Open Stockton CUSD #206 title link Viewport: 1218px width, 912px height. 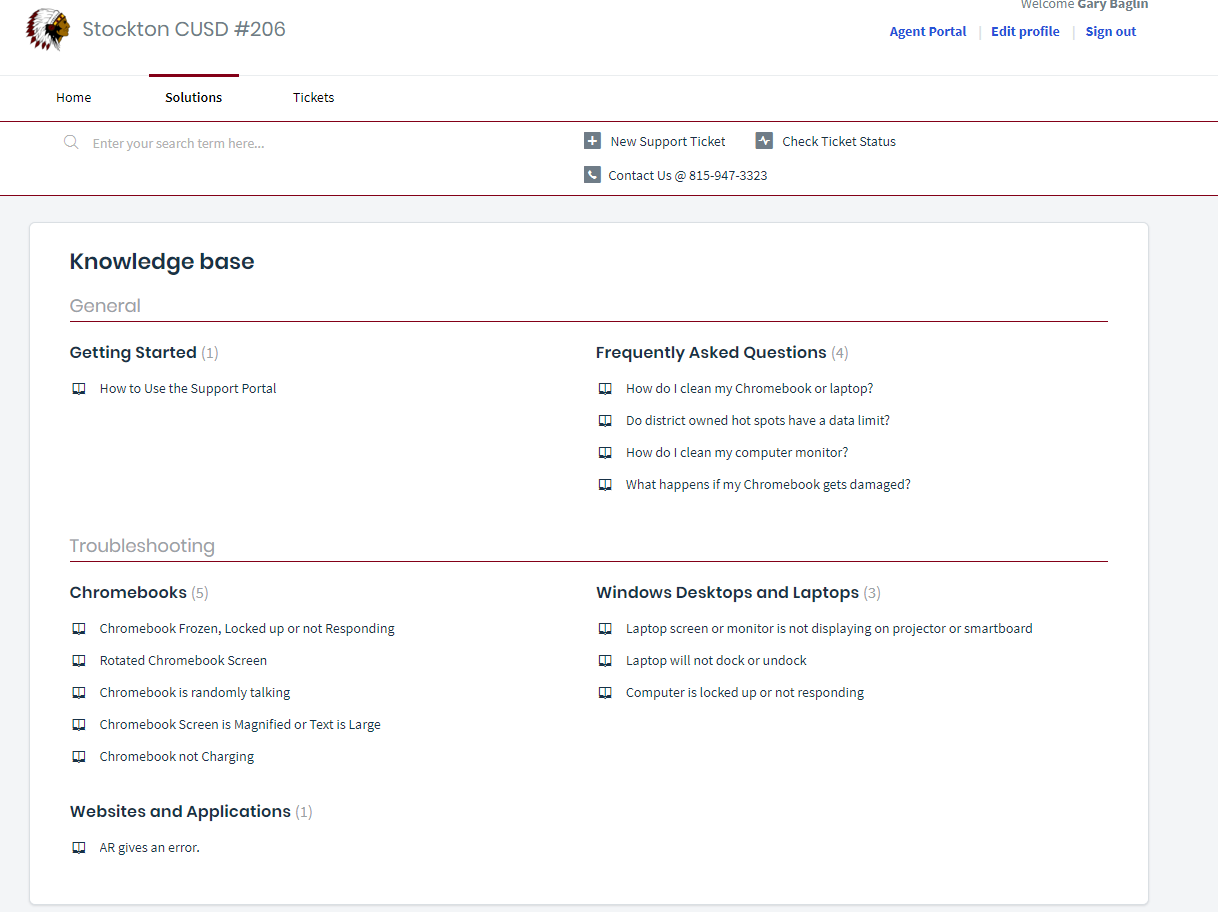[184, 29]
